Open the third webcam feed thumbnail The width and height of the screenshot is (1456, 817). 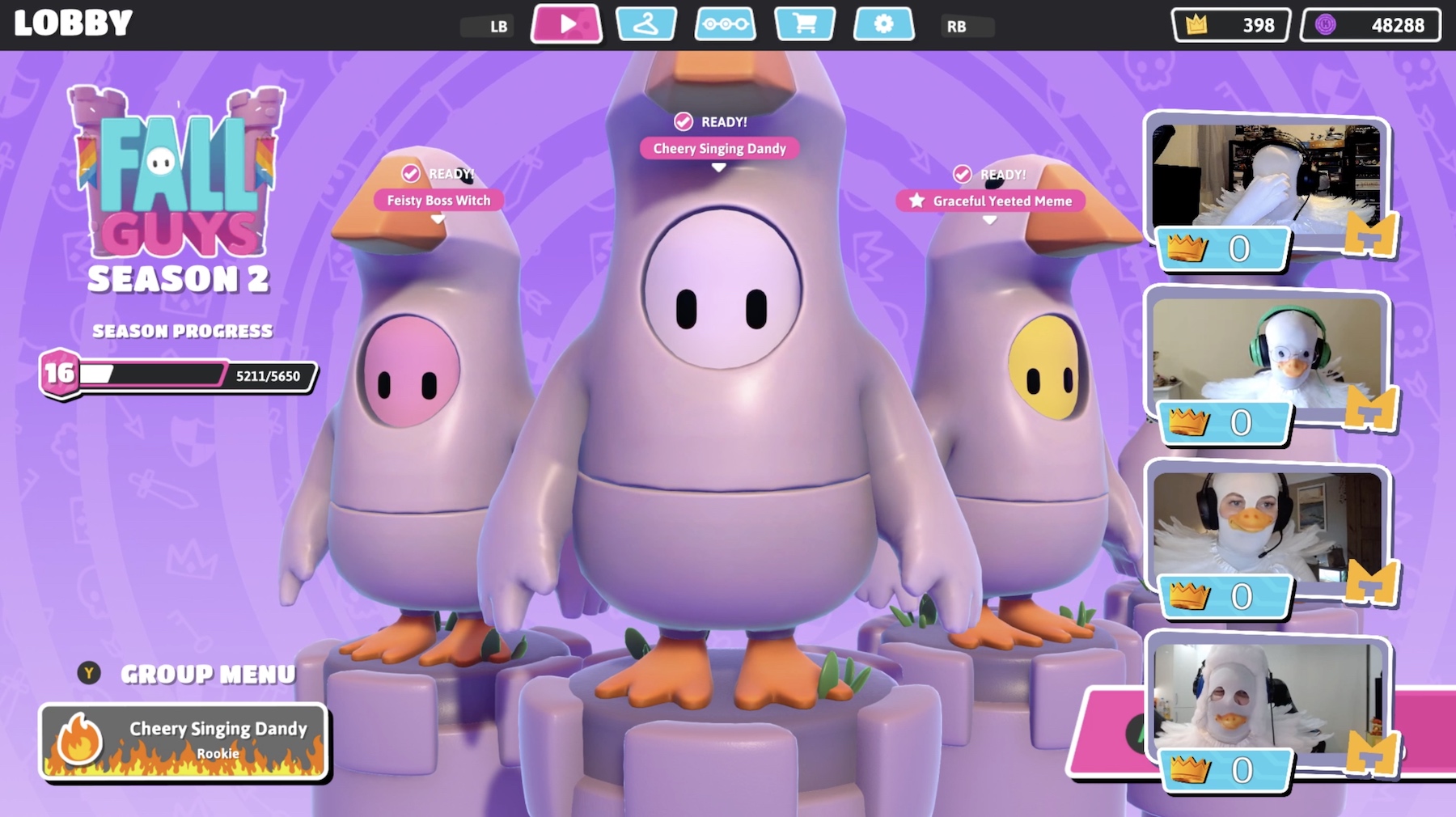[x=1267, y=526]
